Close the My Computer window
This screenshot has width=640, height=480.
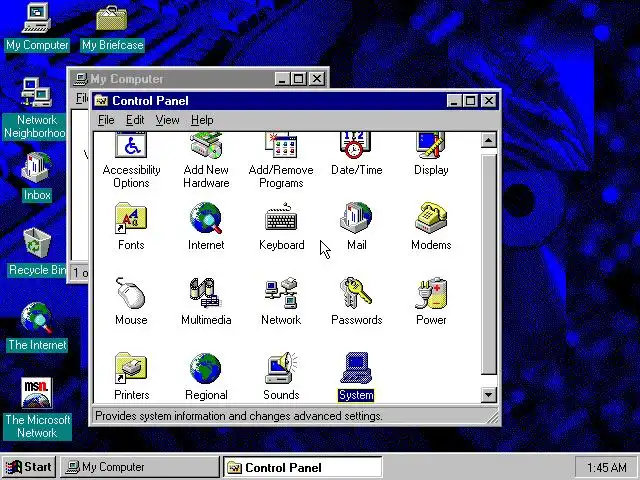pyautogui.click(x=317, y=79)
